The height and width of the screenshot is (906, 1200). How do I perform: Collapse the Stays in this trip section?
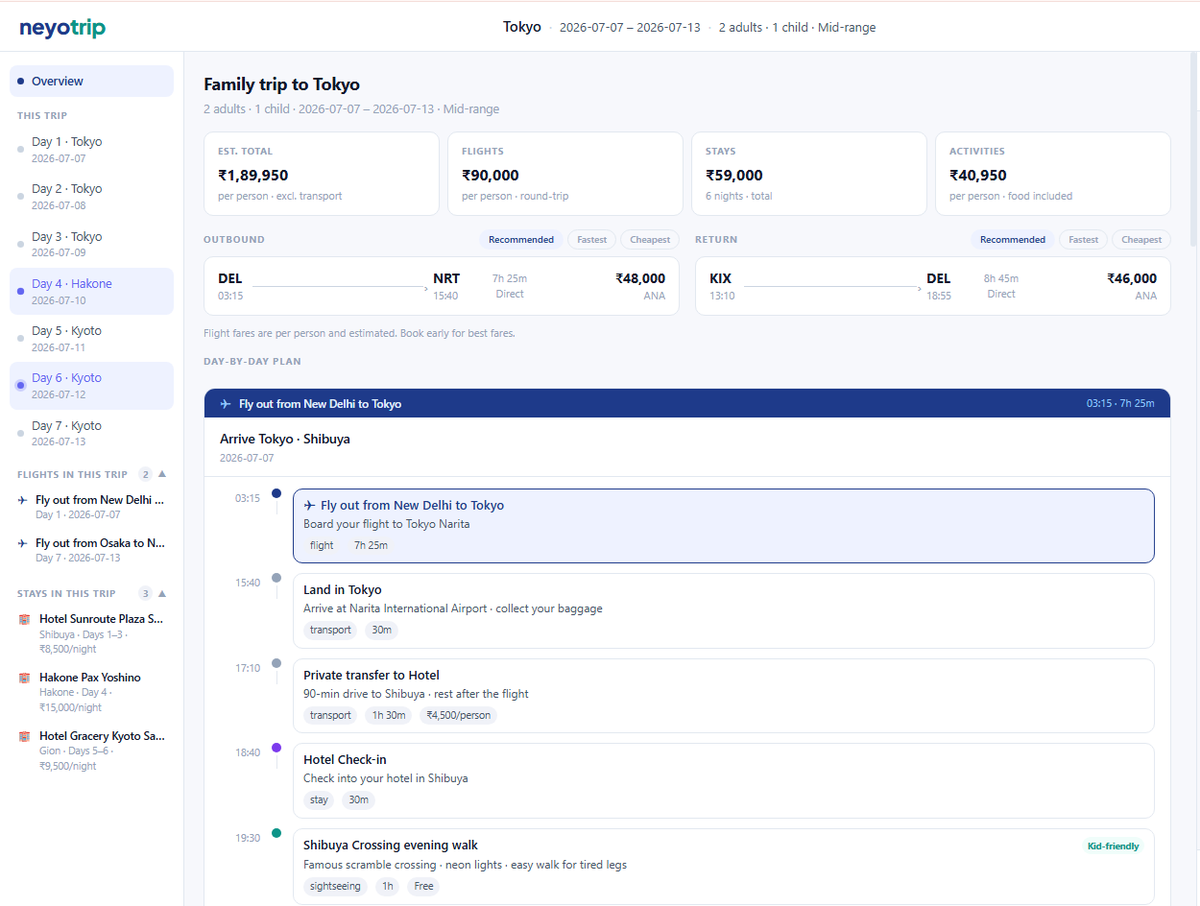pyautogui.click(x=162, y=593)
